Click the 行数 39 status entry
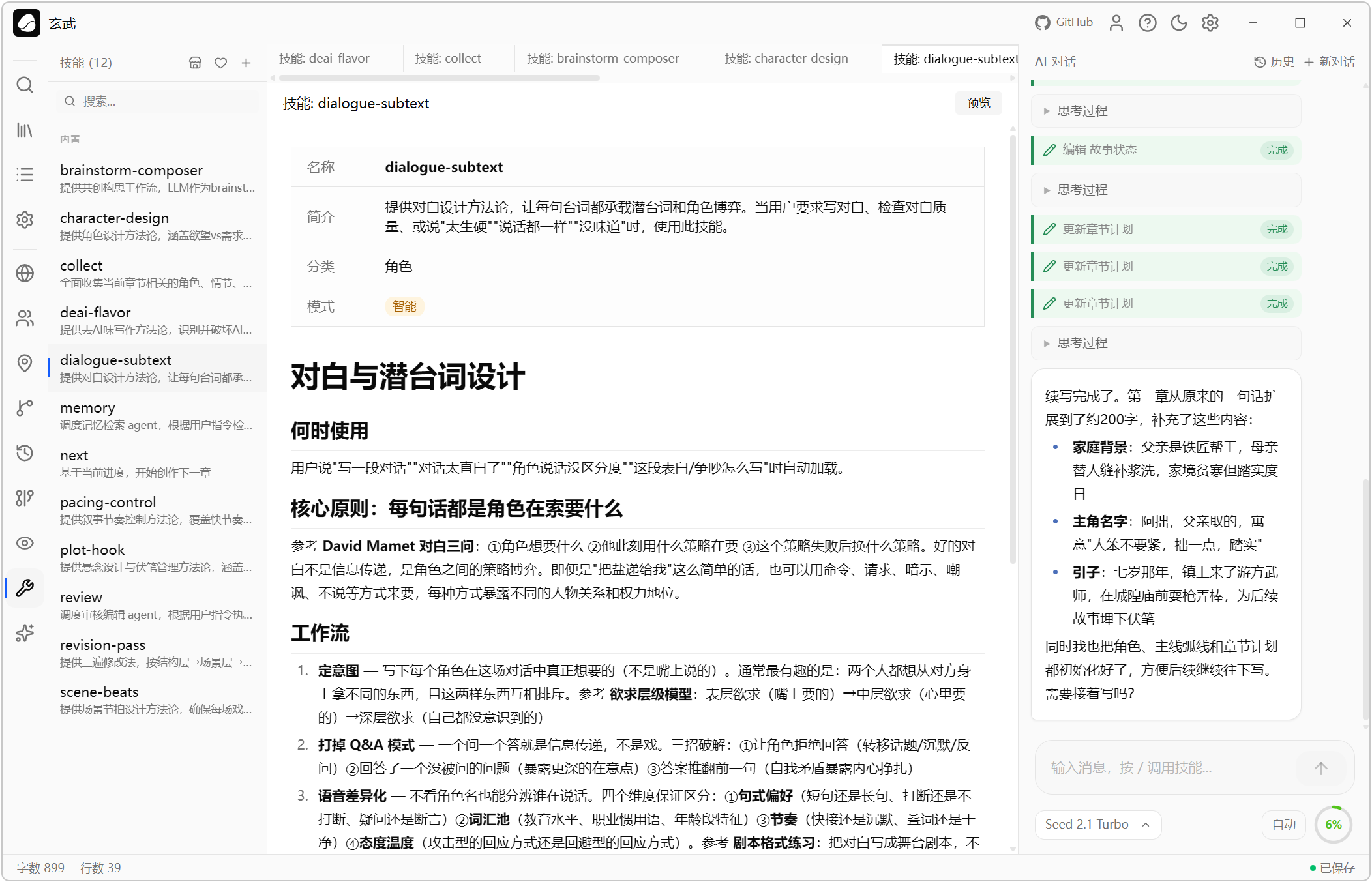This screenshot has width=1372, height=882. [100, 868]
